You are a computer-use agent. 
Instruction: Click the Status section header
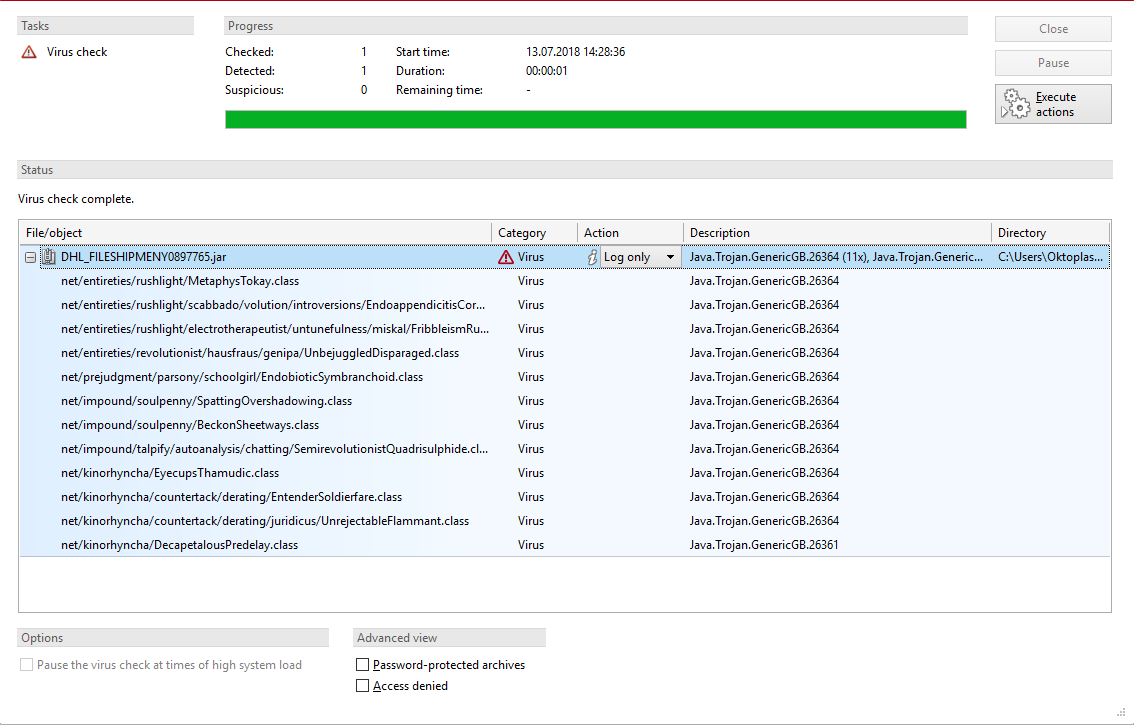(x=565, y=169)
